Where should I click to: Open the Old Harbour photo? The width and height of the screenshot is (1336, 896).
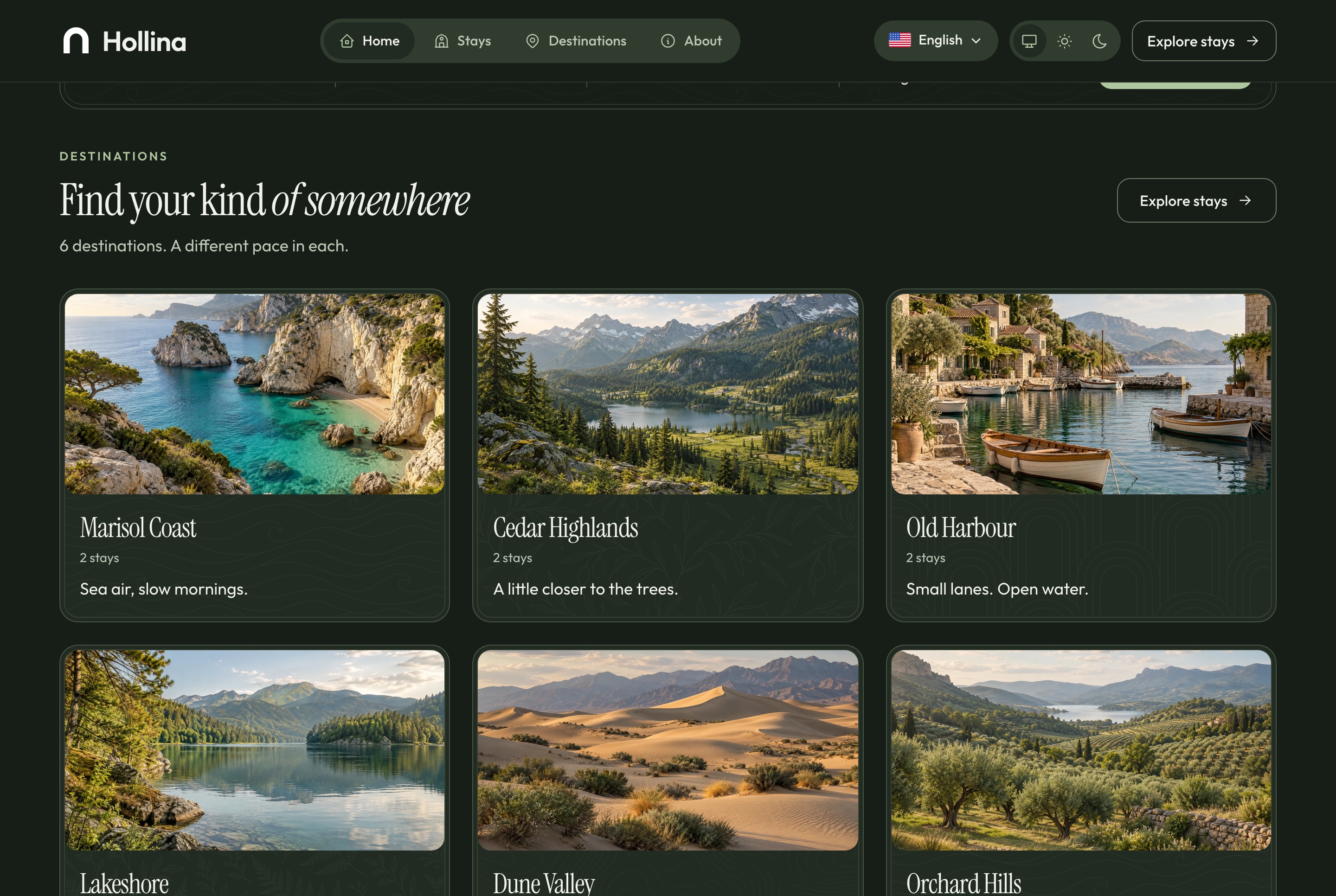click(x=1080, y=394)
